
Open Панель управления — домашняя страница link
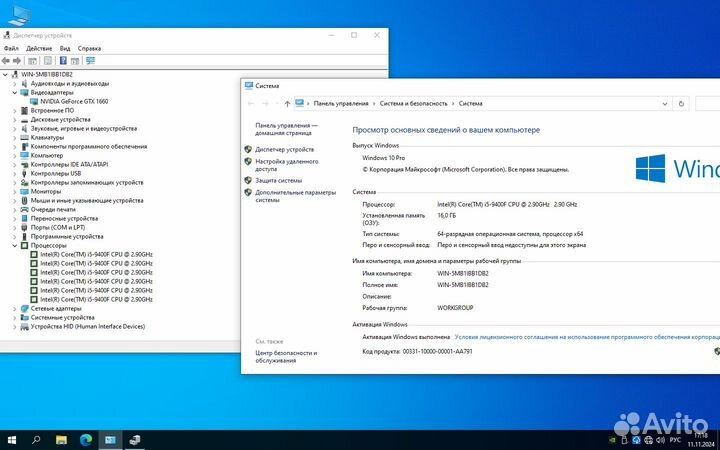287,129
